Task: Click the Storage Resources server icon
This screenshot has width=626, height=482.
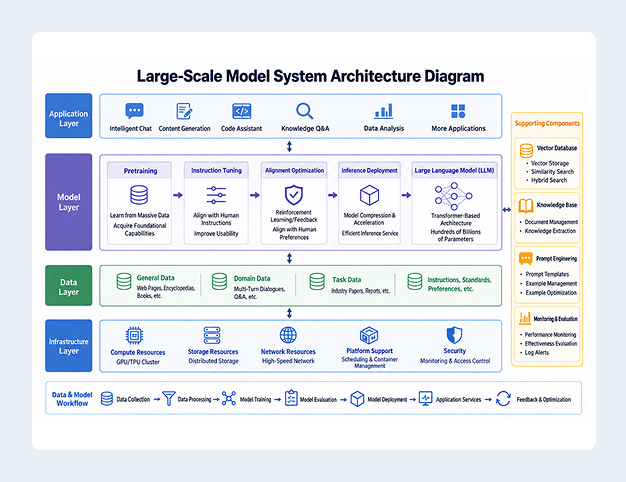Action: pyautogui.click(x=212, y=335)
